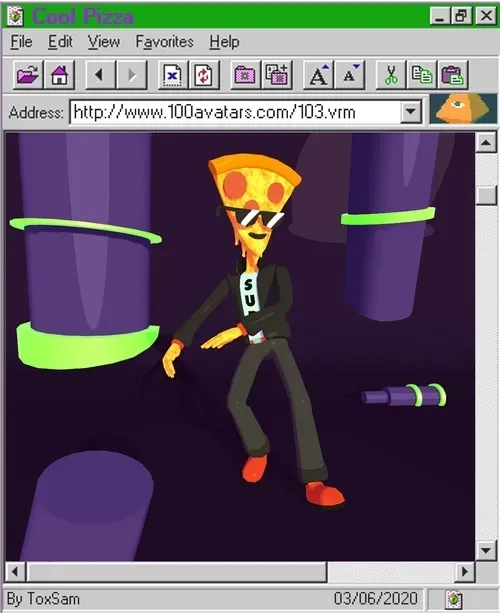Increase font size with large A
Viewport: 500px width, 613px height.
[x=318, y=74]
